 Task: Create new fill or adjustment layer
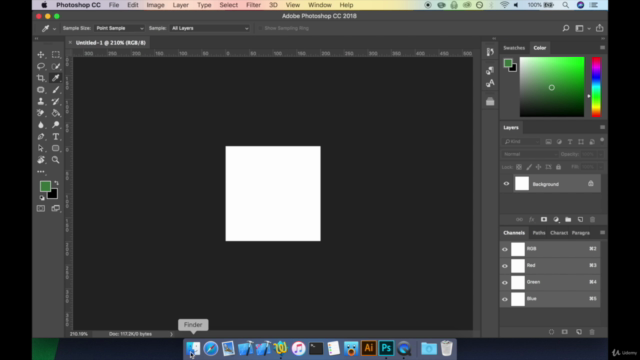tap(556, 220)
